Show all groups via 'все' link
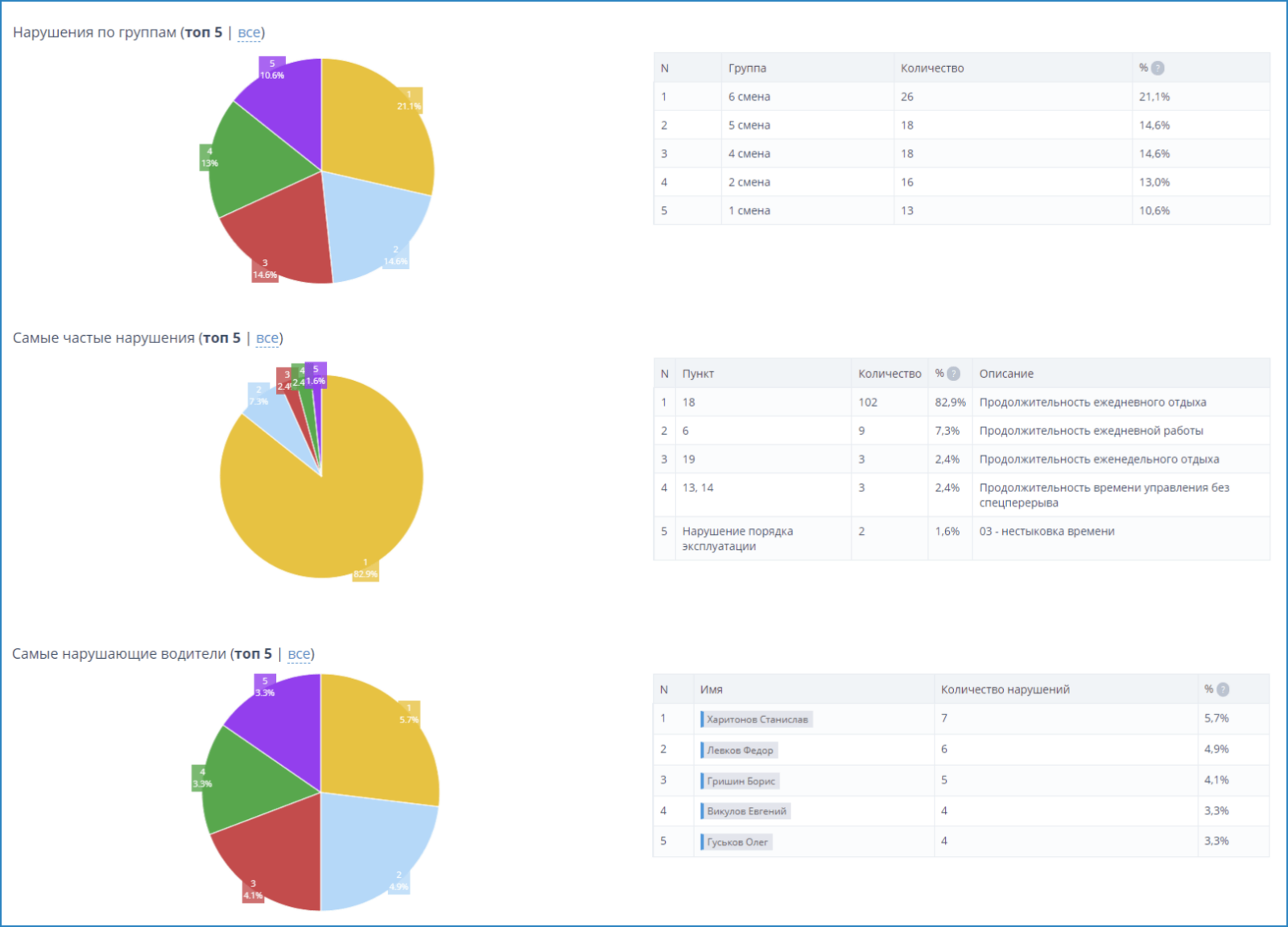Image resolution: width=1288 pixels, height=927 pixels. click(x=249, y=33)
